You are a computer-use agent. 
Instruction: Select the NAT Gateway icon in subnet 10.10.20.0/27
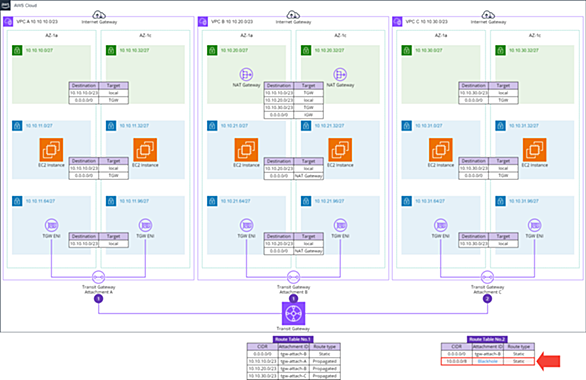point(246,74)
